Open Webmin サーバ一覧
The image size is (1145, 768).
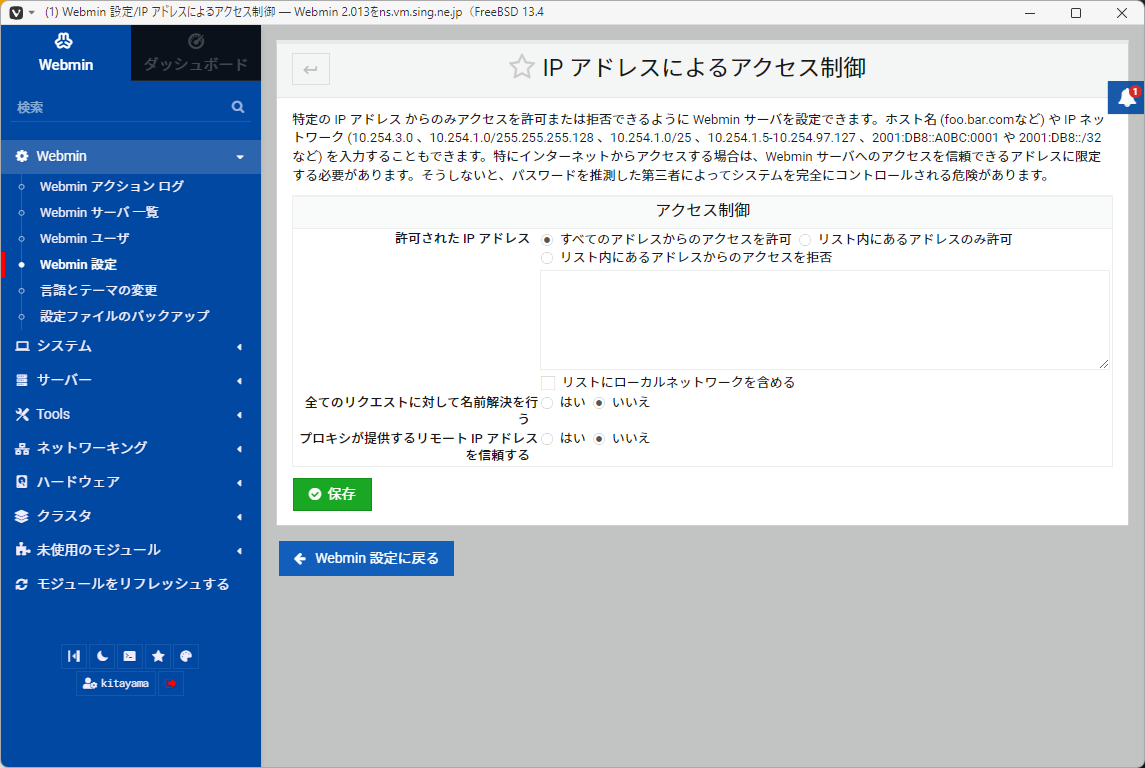pos(99,212)
